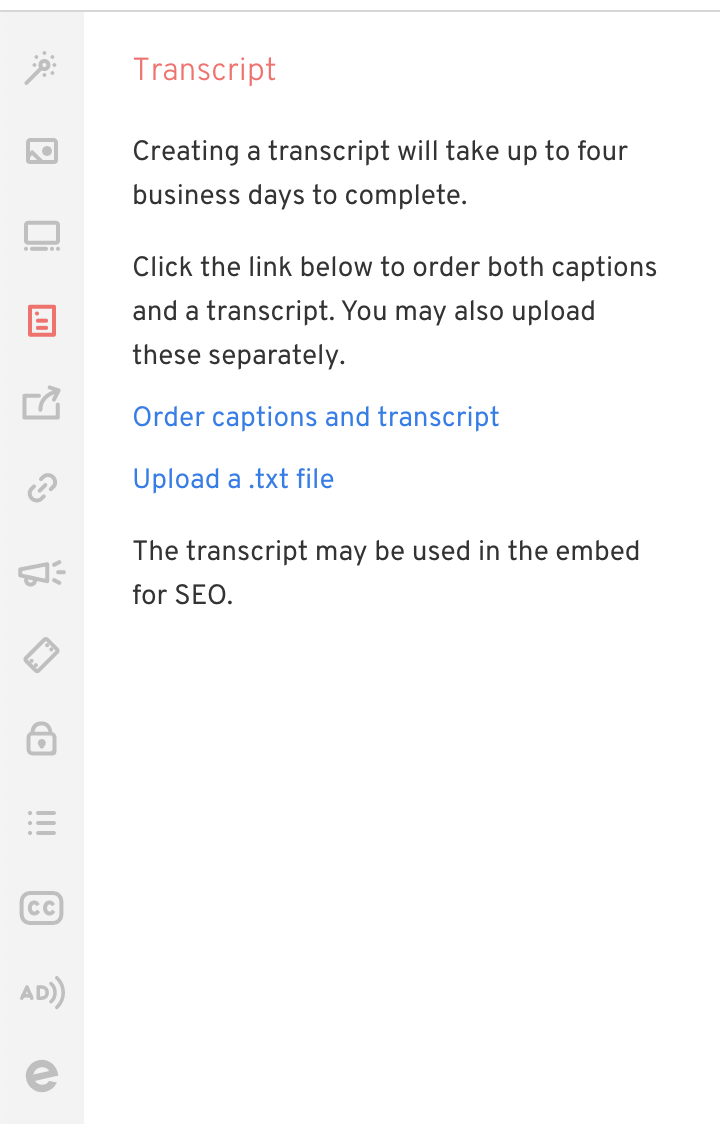This screenshot has width=720, height=1124.
Task: Open the share arrow panel icon
Action: pyautogui.click(x=42, y=403)
